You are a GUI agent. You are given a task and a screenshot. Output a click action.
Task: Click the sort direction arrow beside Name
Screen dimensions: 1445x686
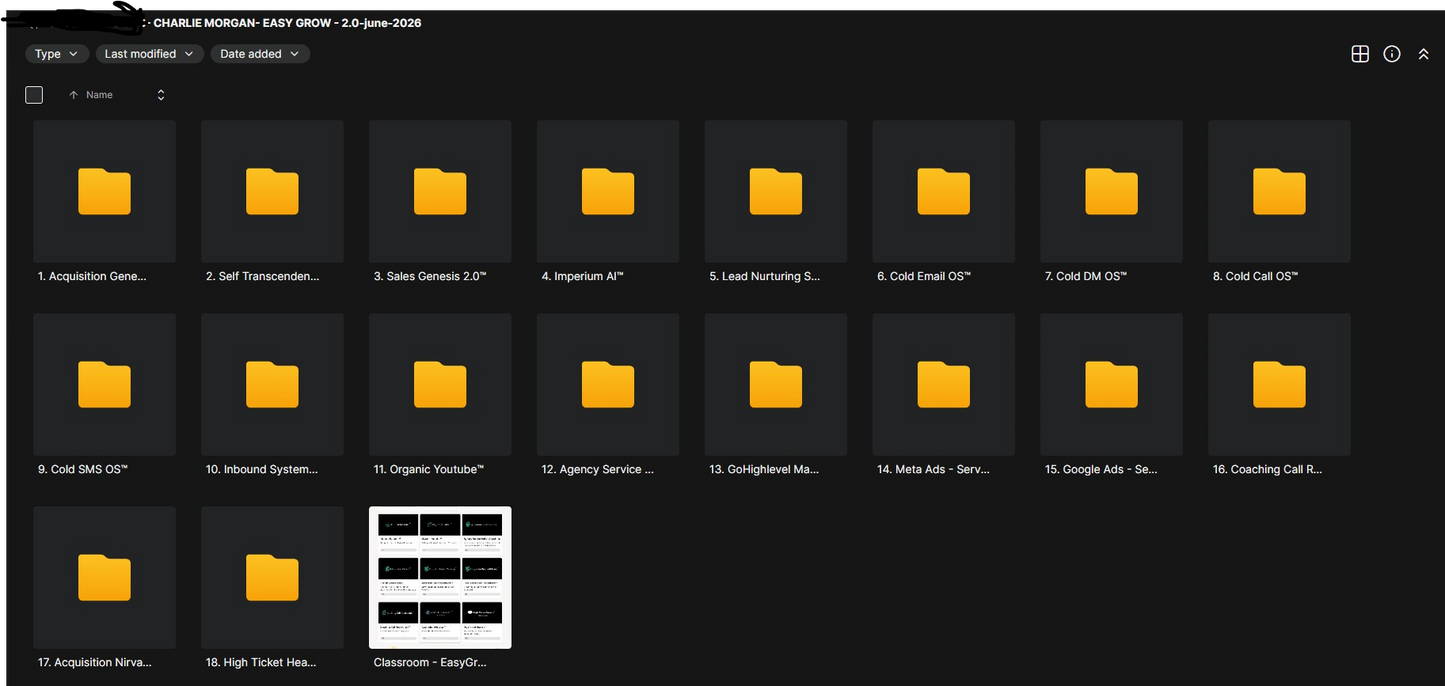point(74,95)
